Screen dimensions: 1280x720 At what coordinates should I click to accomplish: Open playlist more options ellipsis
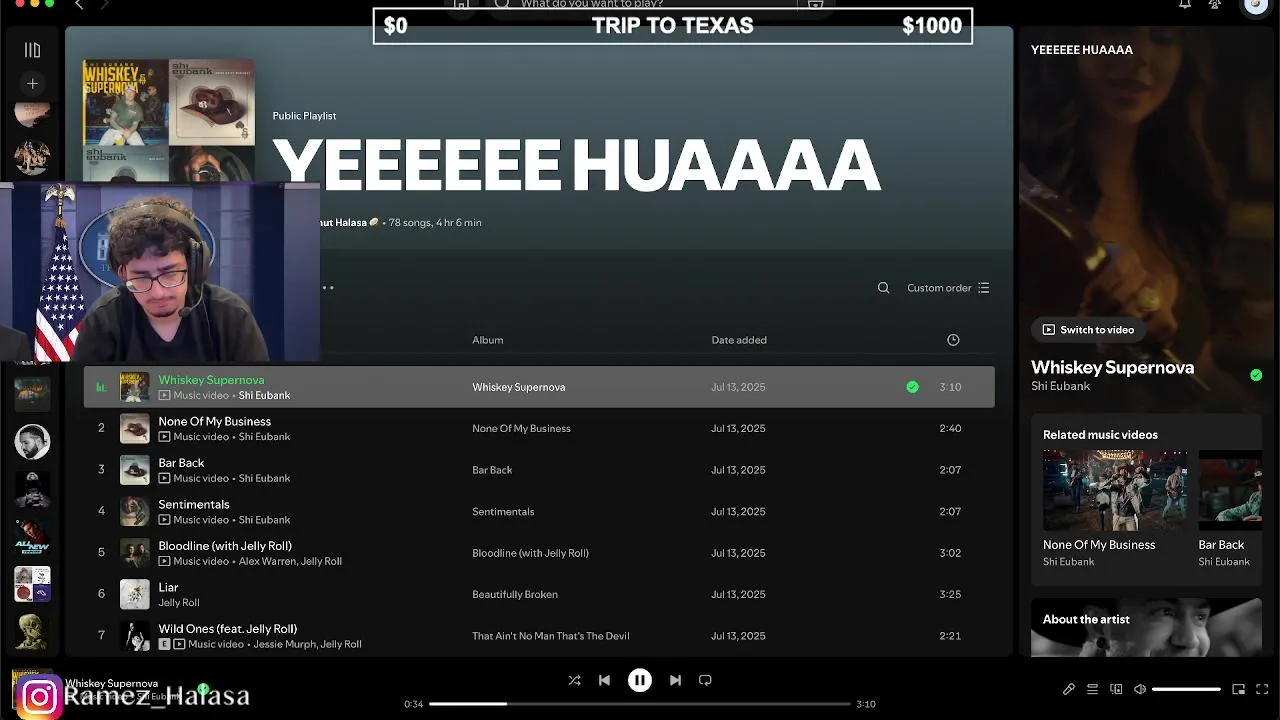tap(327, 288)
